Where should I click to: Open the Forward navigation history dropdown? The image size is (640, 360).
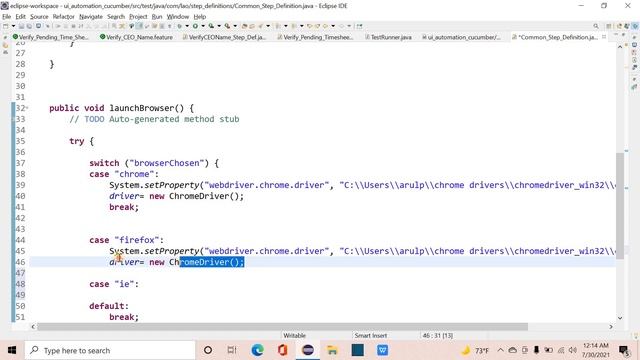pos(349,26)
